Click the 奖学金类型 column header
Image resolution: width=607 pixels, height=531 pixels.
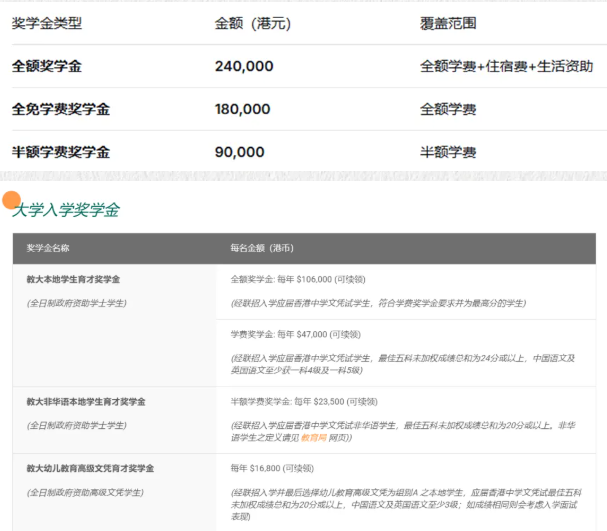(46, 23)
